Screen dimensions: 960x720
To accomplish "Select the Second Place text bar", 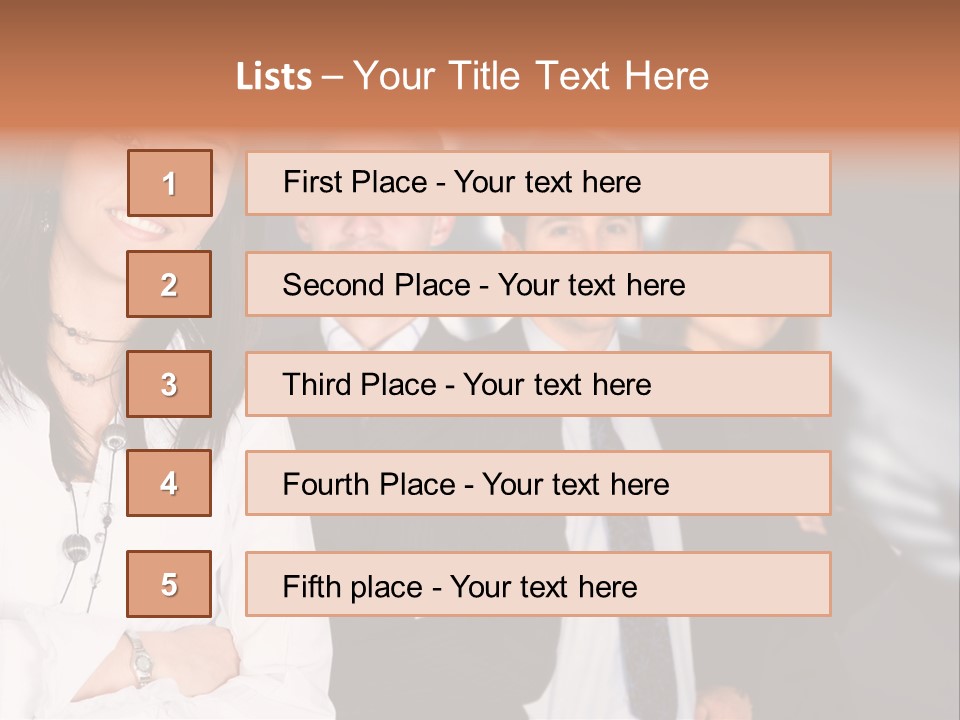I will point(538,284).
